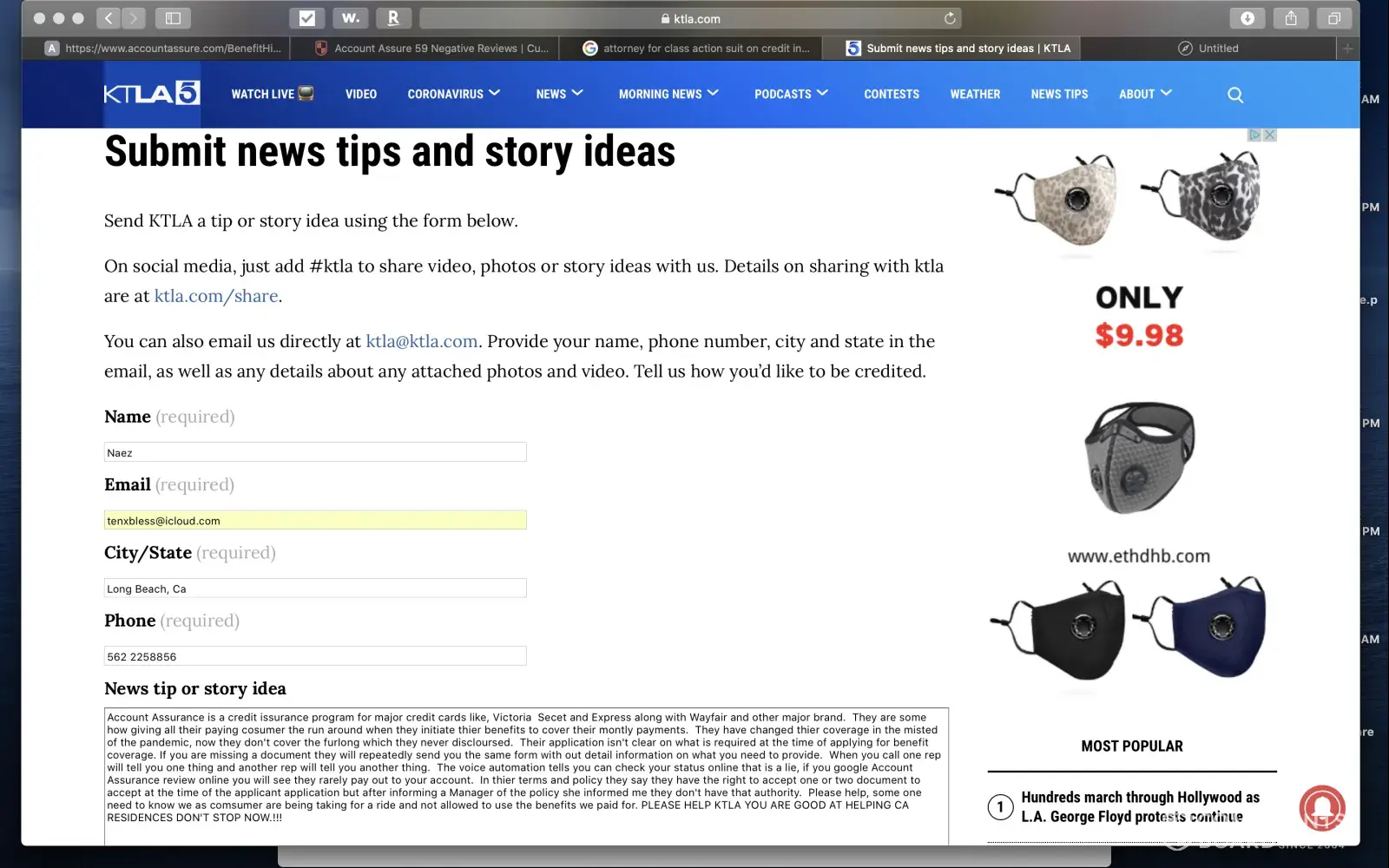Reload the ktla.com page
1389x868 pixels.
click(x=950, y=18)
